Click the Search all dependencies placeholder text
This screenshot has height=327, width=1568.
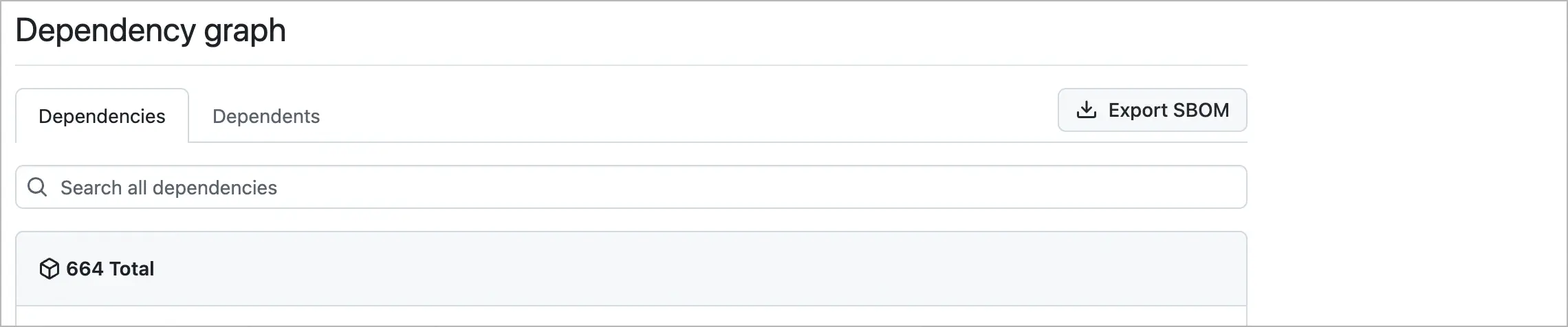tap(168, 188)
